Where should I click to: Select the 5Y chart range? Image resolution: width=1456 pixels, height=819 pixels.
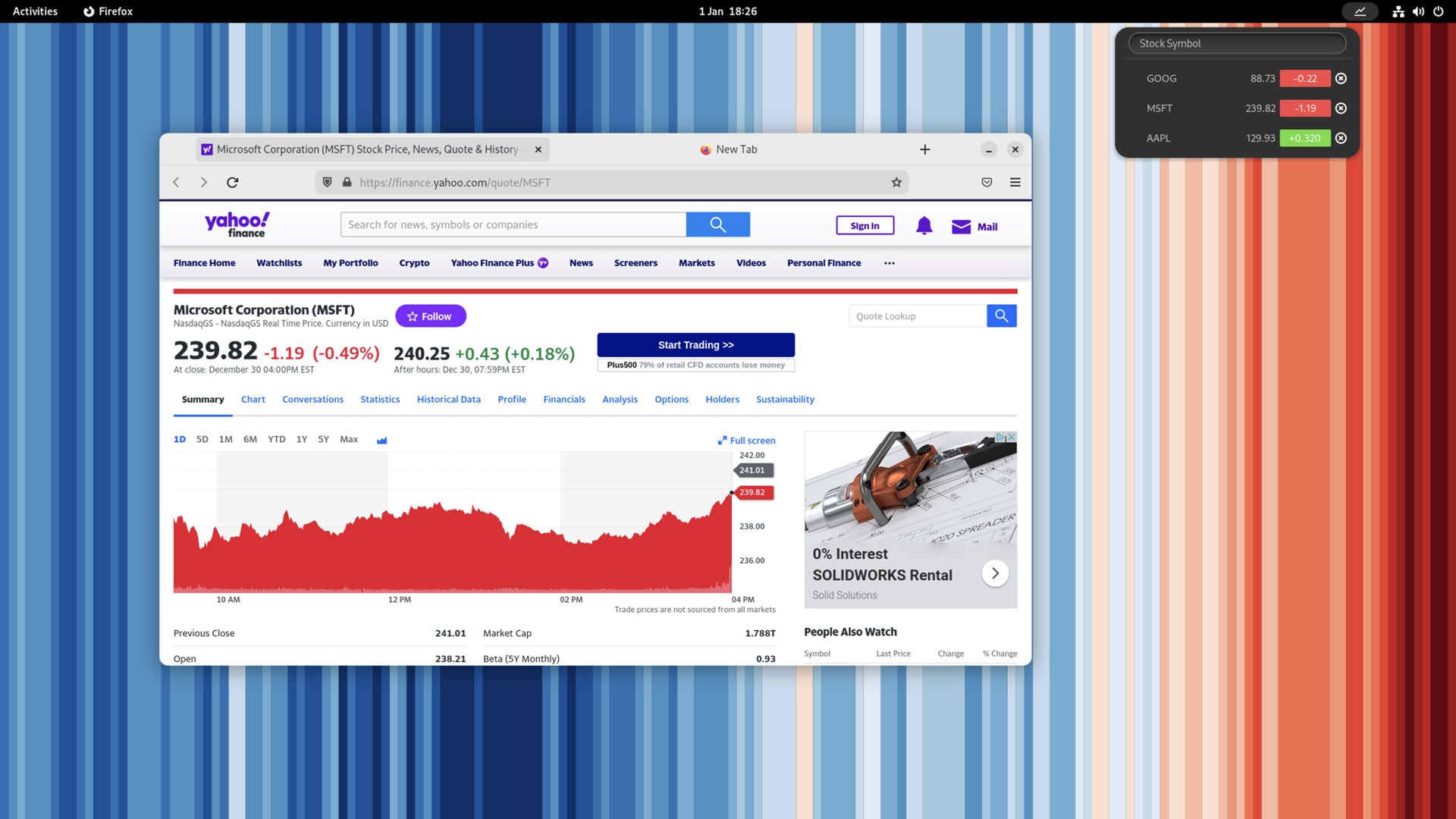click(x=324, y=439)
